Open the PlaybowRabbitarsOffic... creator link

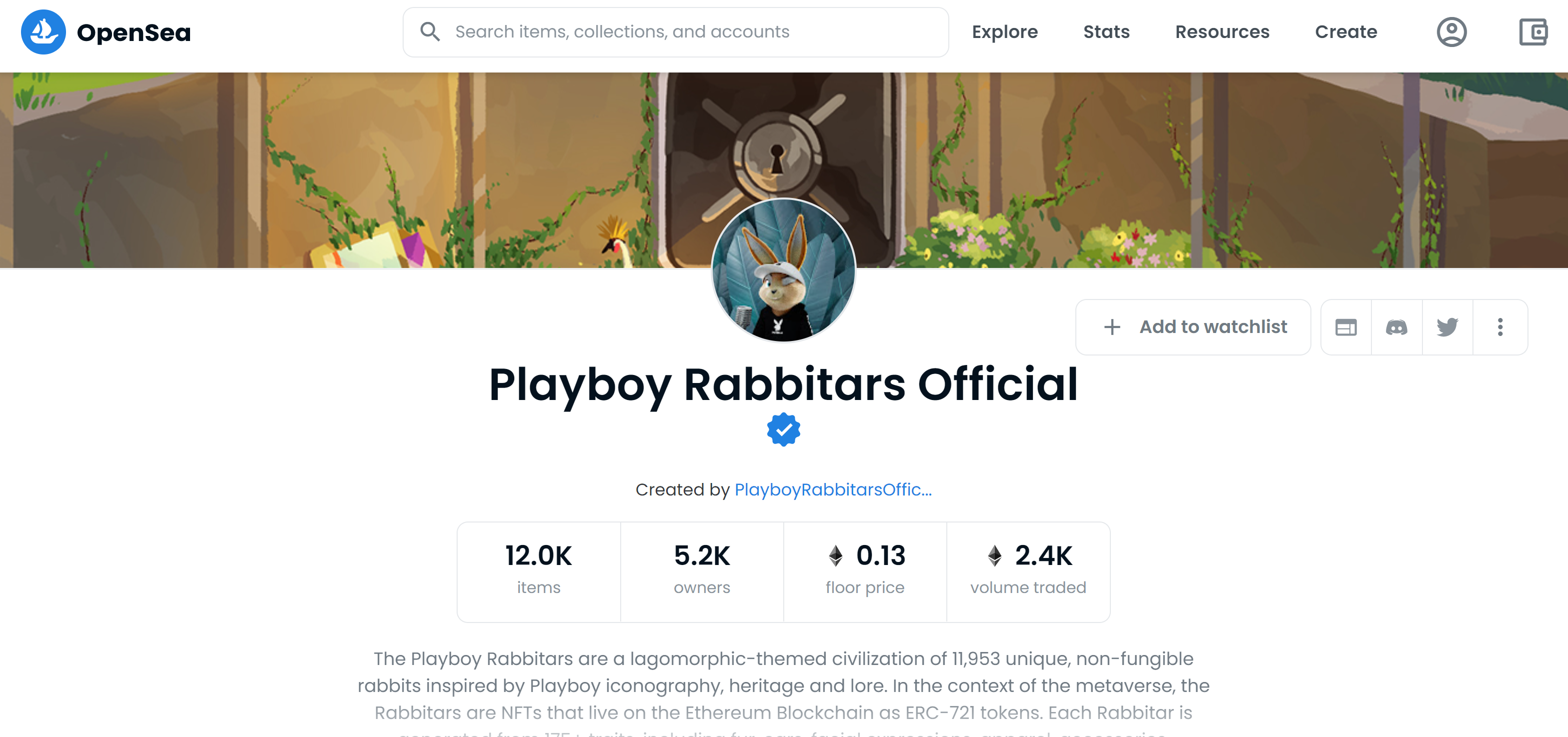pyautogui.click(x=833, y=490)
